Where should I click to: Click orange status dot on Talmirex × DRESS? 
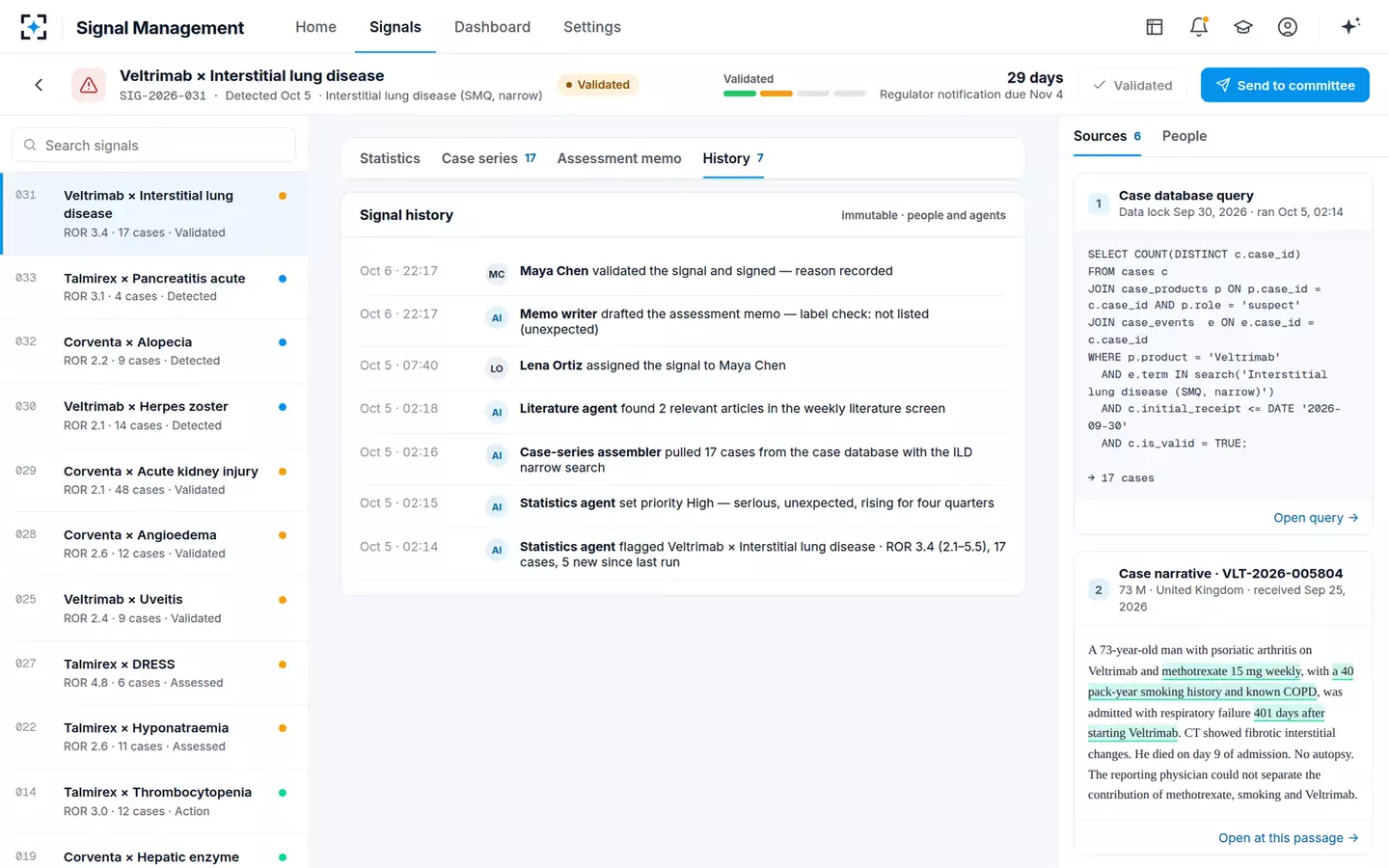(283, 665)
